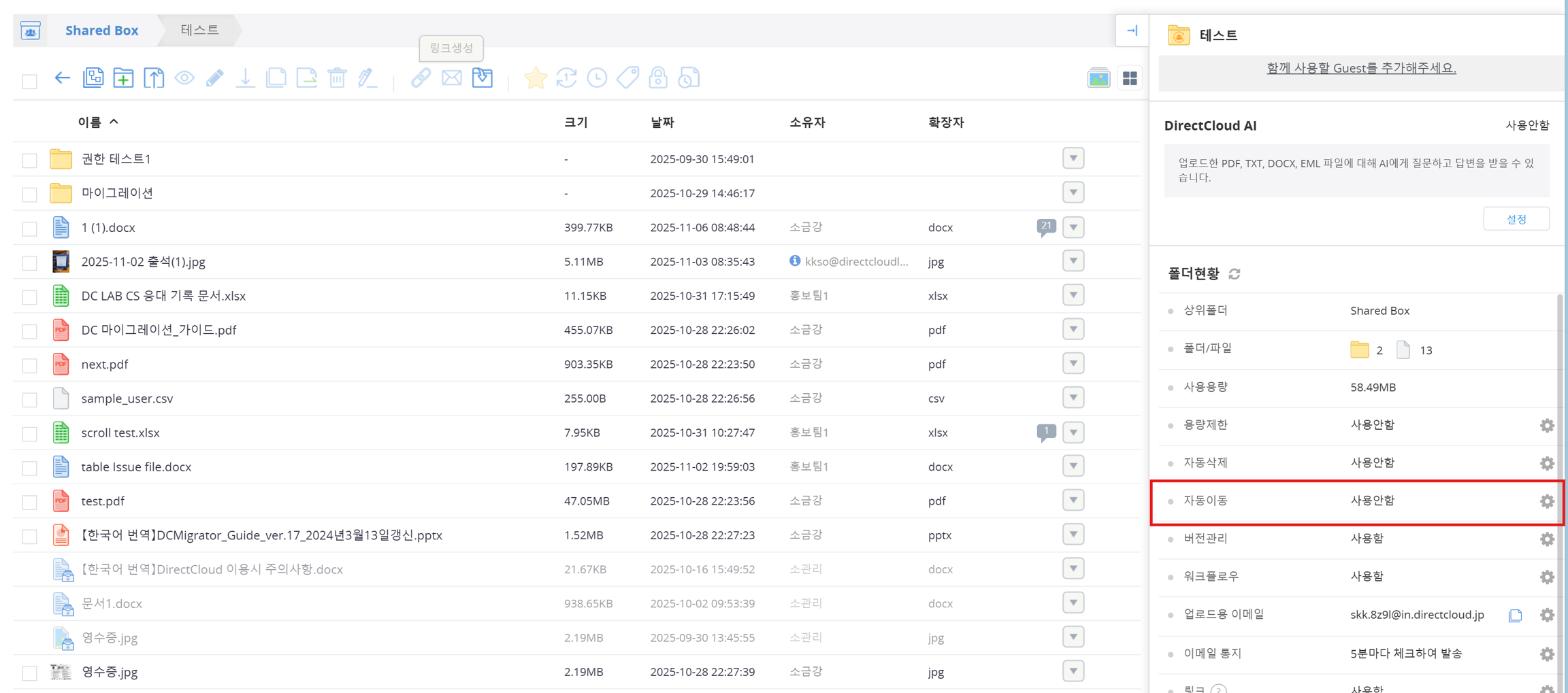Click the 함께 사용할 Guest를 추가해주세요 link

click(x=1361, y=68)
